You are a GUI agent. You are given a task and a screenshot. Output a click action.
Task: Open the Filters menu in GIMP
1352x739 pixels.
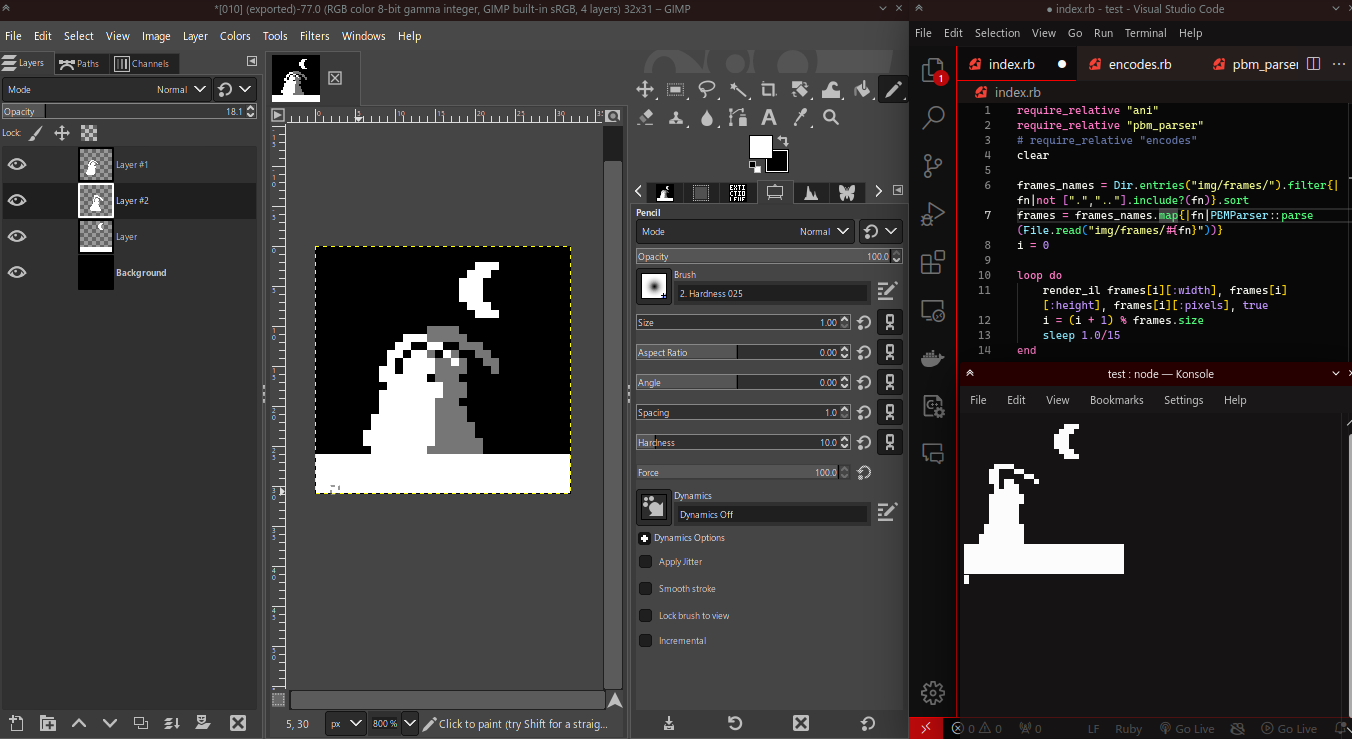pyautogui.click(x=314, y=36)
